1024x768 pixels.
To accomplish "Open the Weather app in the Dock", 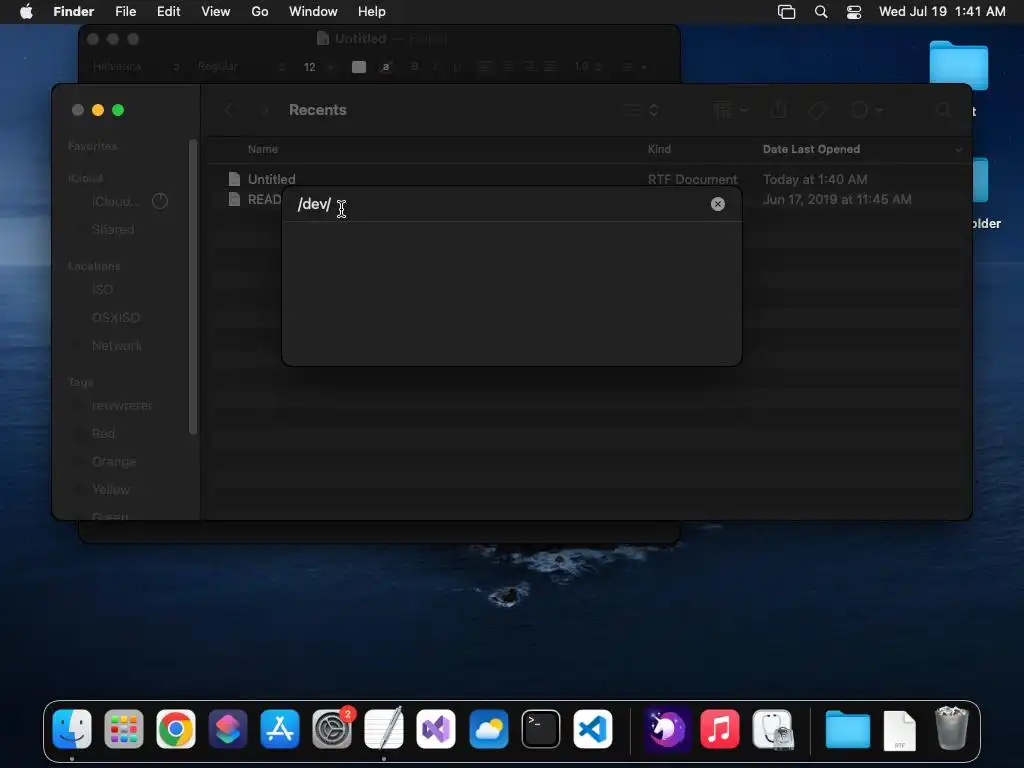I will click(x=488, y=728).
